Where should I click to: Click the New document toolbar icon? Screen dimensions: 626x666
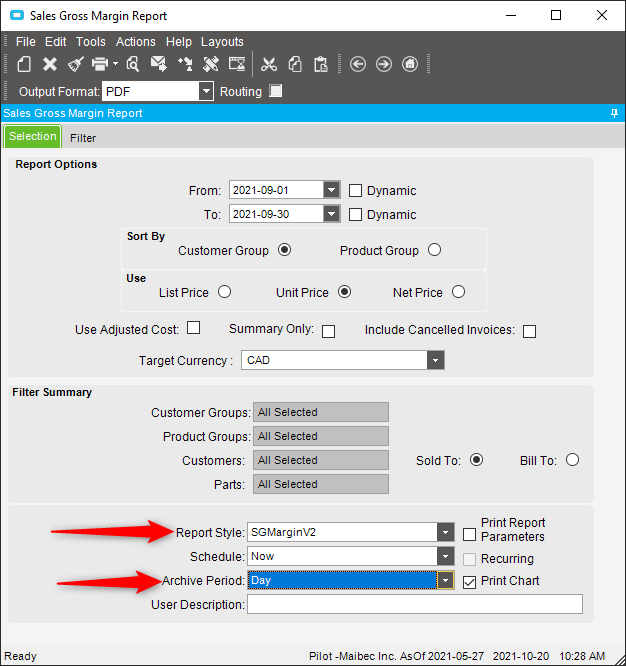click(x=24, y=64)
